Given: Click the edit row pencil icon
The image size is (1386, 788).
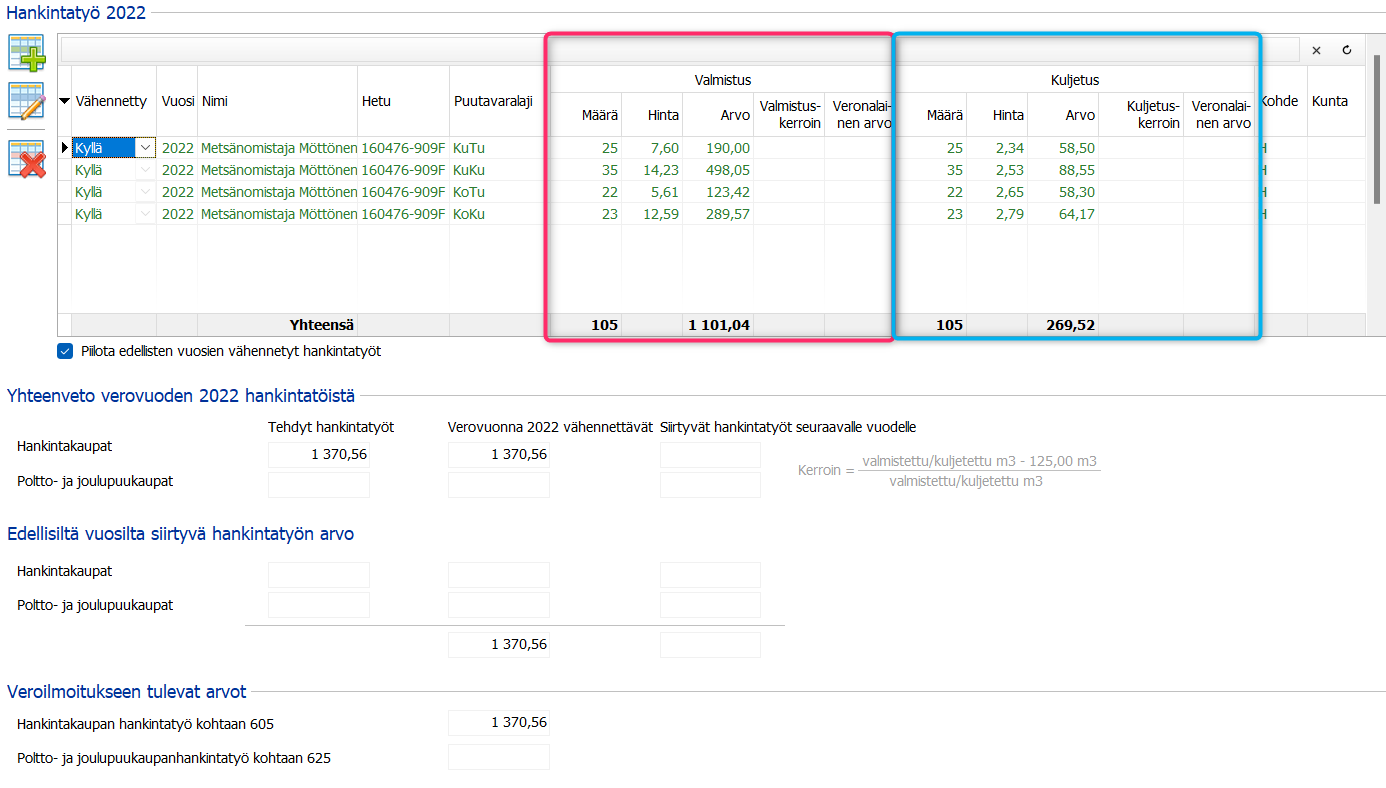Looking at the screenshot, I should 27,101.
